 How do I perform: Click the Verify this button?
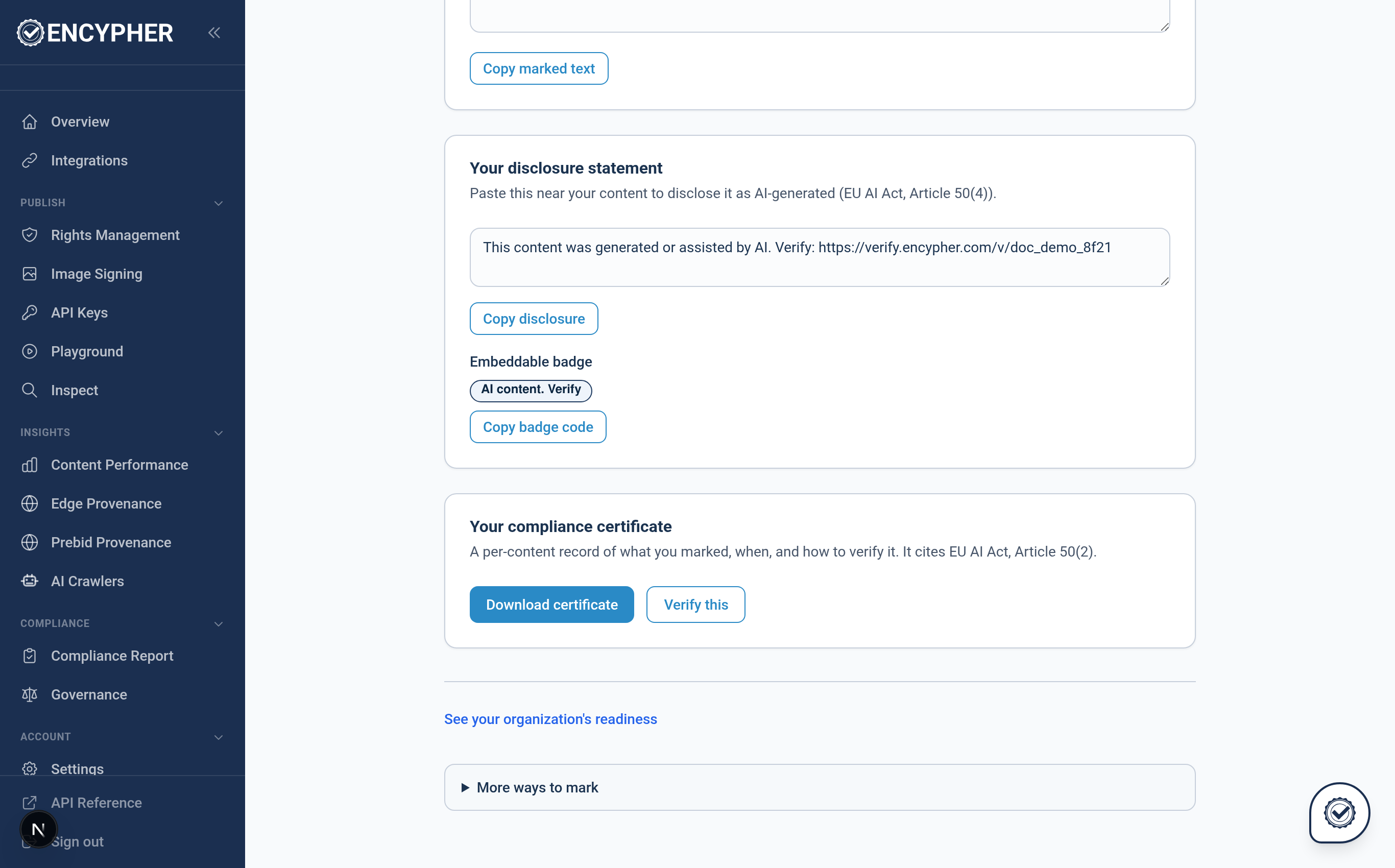pyautogui.click(x=695, y=605)
